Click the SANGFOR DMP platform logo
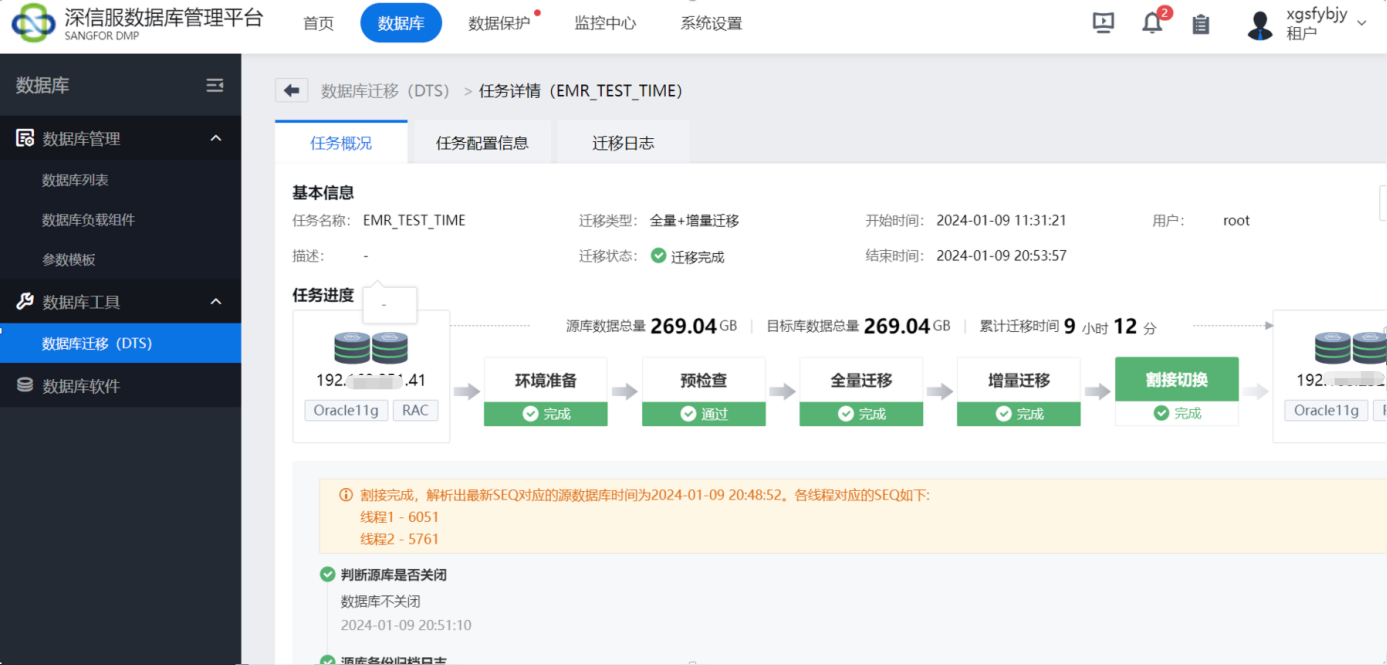Image resolution: width=1387 pixels, height=665 pixels. coord(33,23)
